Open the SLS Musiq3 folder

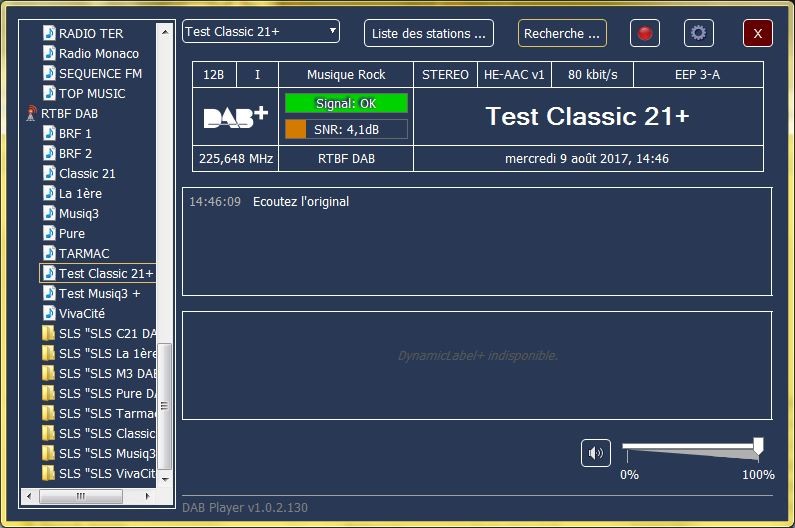pos(99,453)
